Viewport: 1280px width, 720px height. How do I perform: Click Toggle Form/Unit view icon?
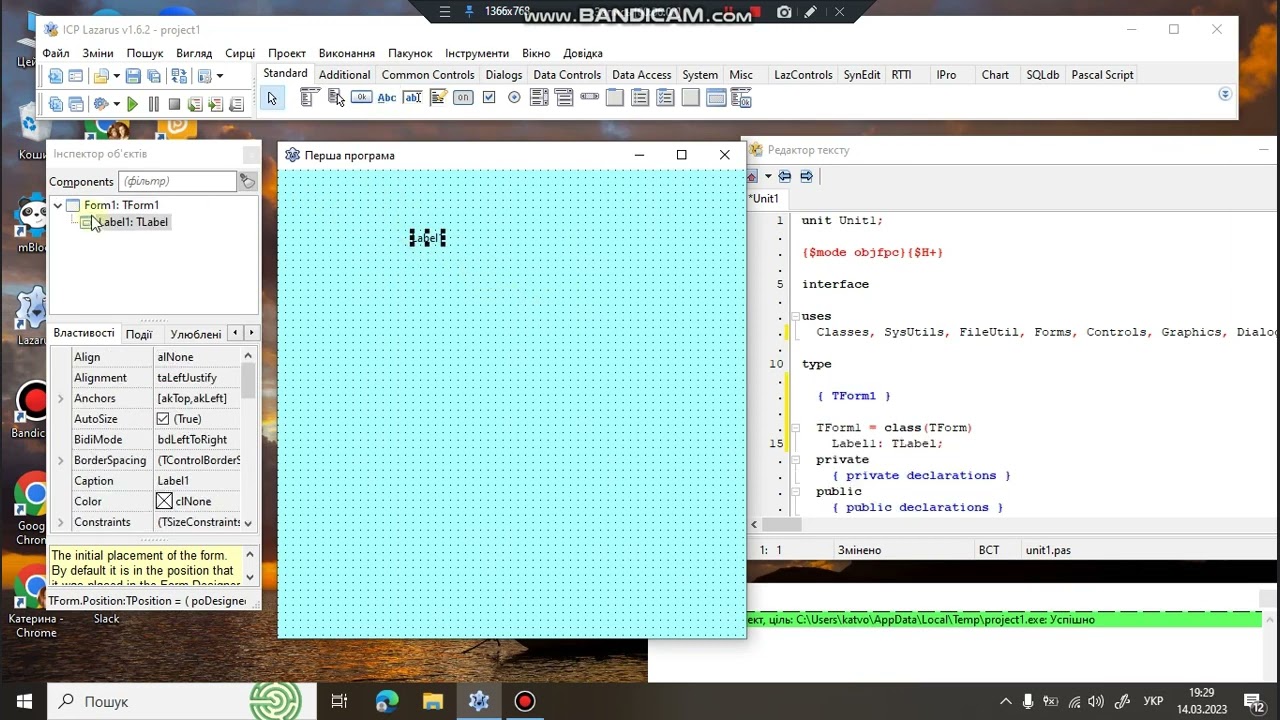point(179,76)
